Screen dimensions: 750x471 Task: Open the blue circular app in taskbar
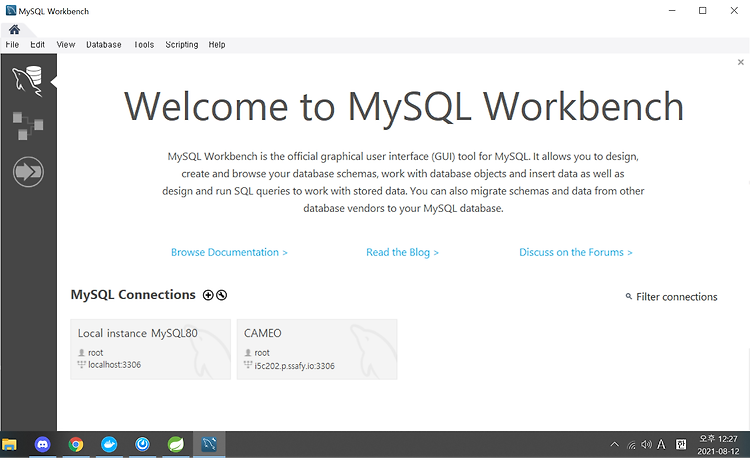click(143, 445)
